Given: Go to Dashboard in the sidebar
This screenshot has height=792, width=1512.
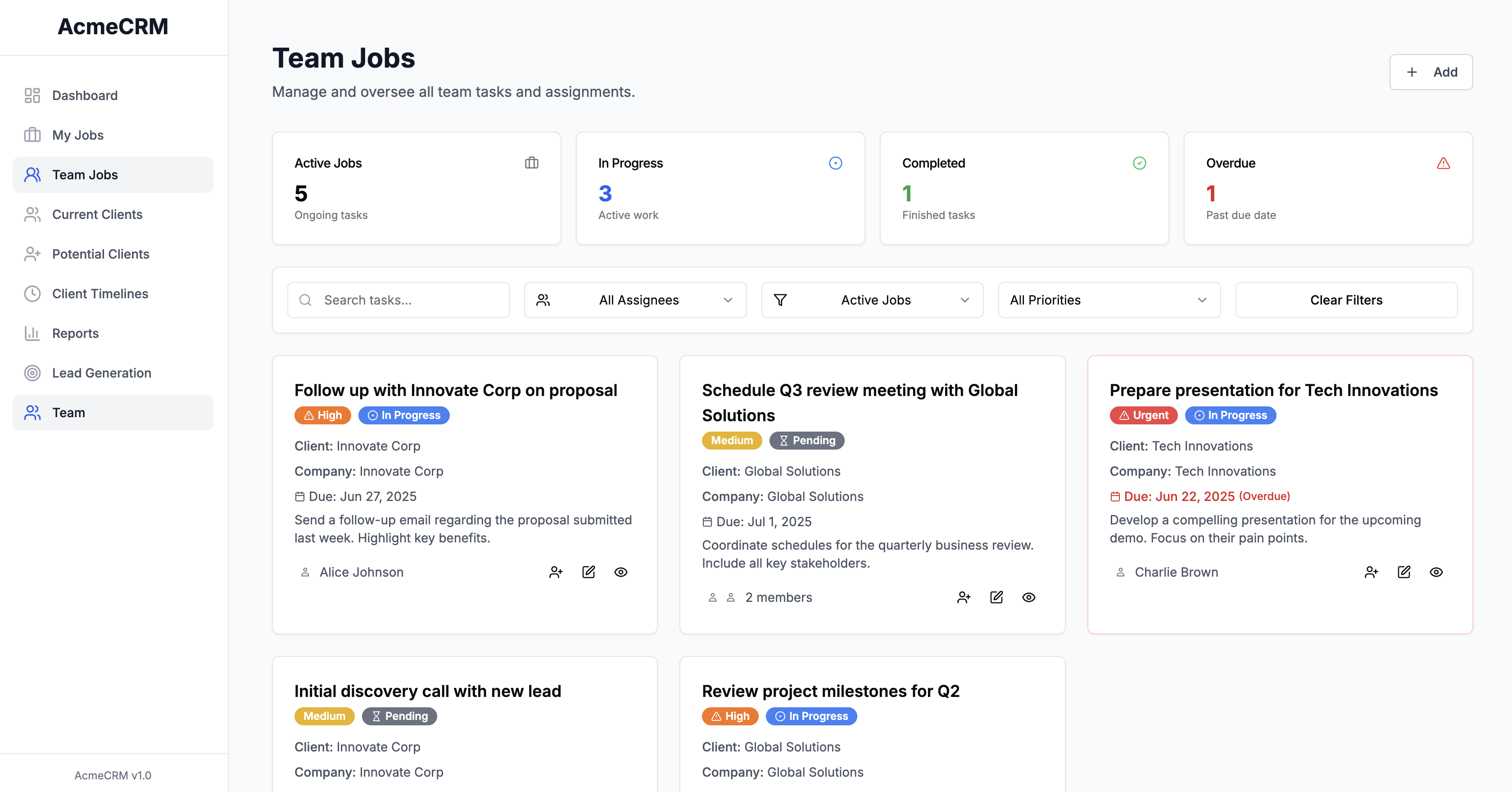Looking at the screenshot, I should tap(113, 95).
